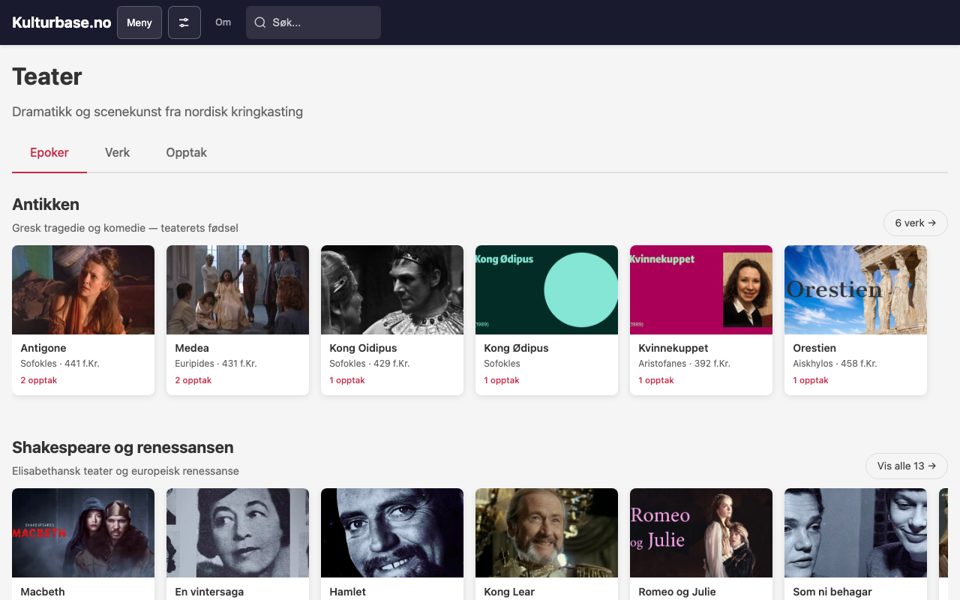
Task: Open the Meny button
Action: 140,23
